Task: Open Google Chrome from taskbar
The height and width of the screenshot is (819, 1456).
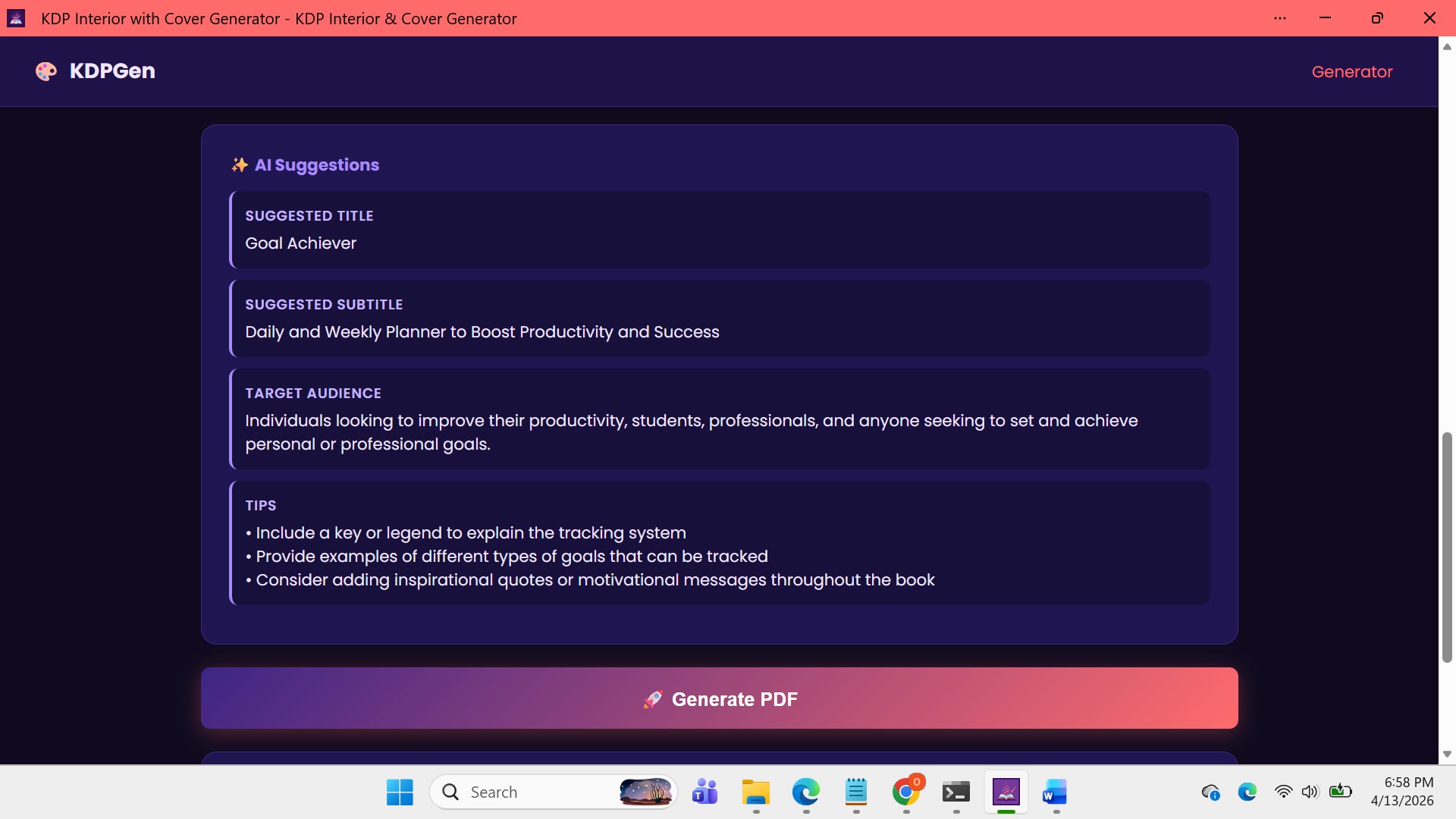Action: click(906, 792)
